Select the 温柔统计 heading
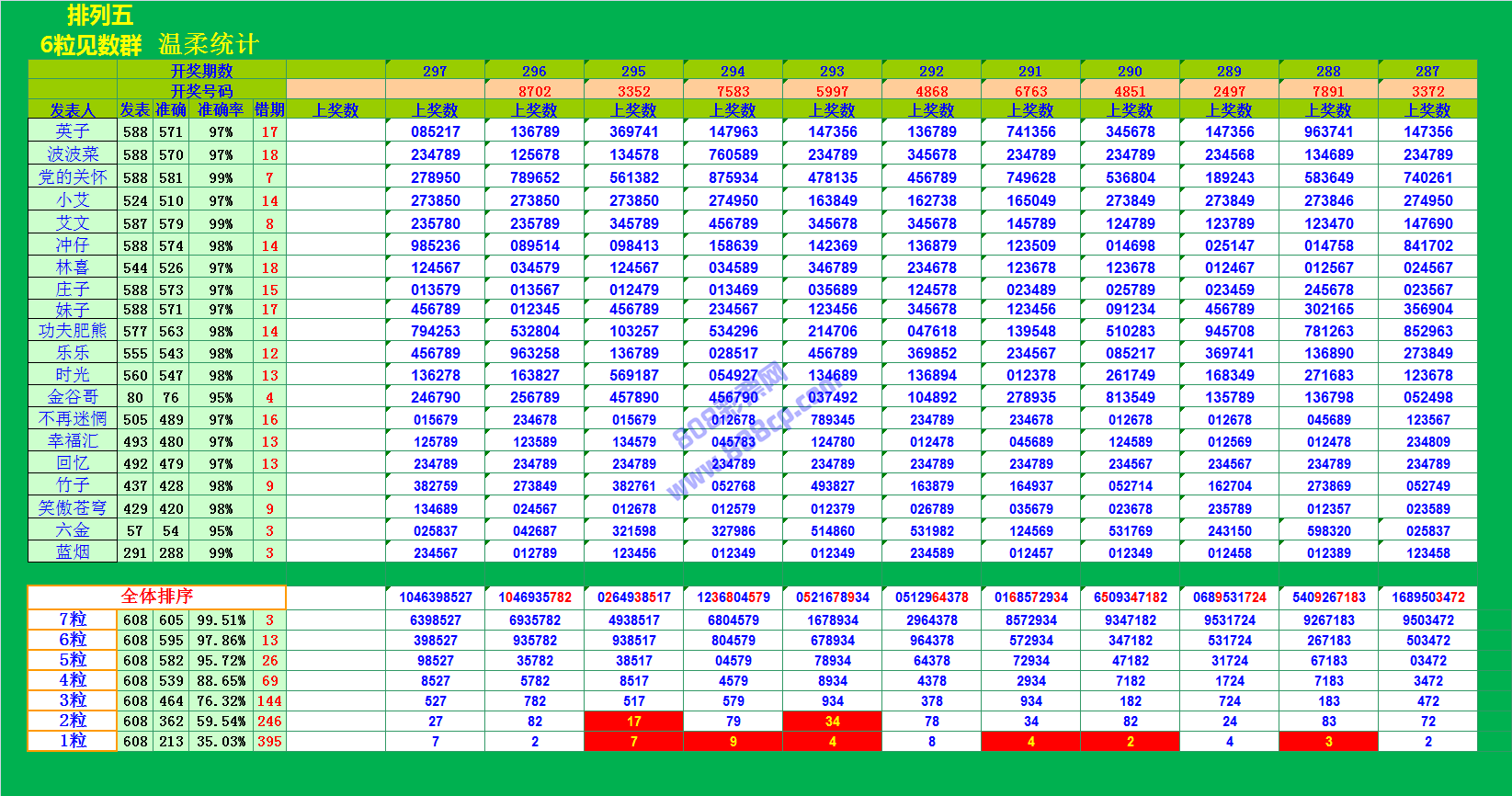The width and height of the screenshot is (1512, 796). (209, 44)
